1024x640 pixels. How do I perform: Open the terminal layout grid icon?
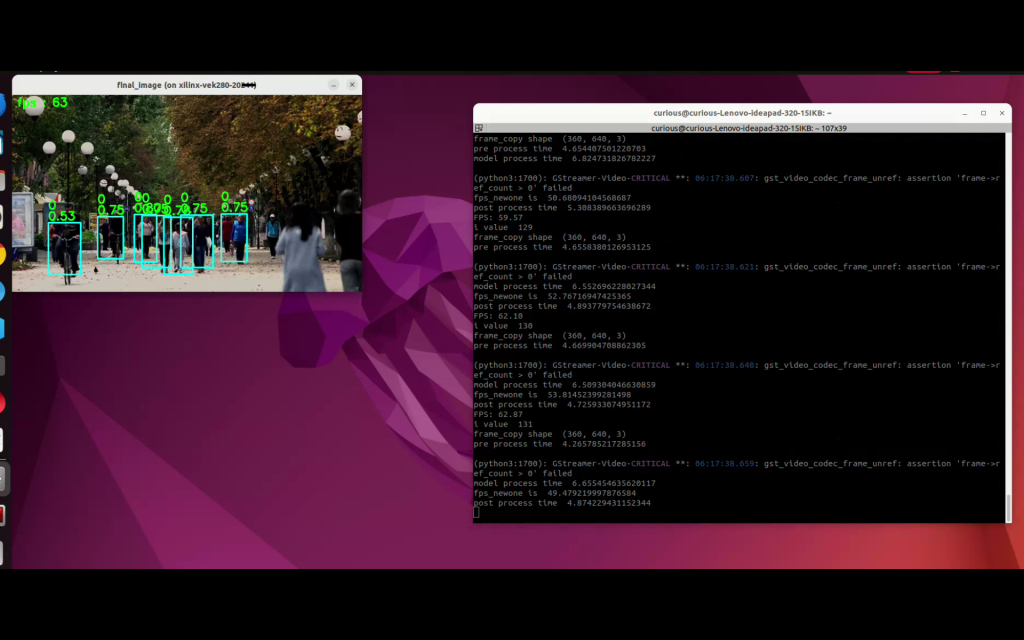pos(479,128)
